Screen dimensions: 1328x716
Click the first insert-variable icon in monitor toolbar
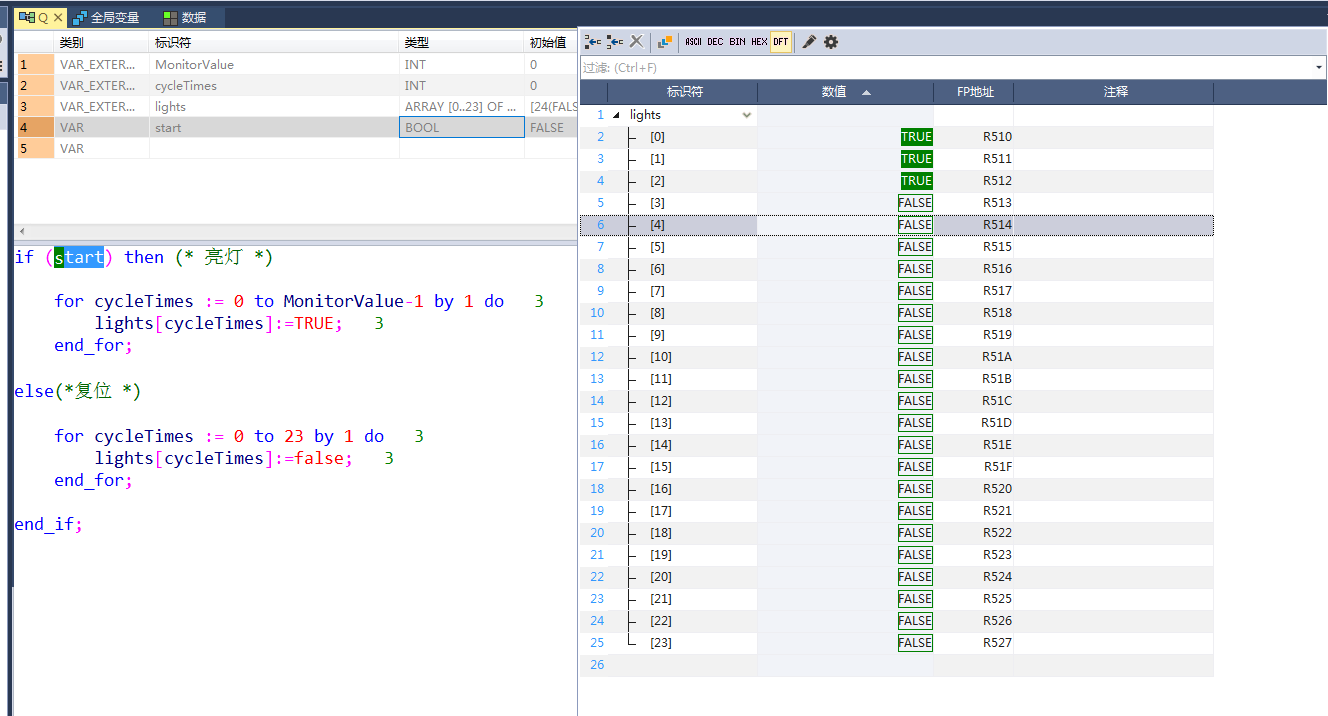[x=592, y=42]
